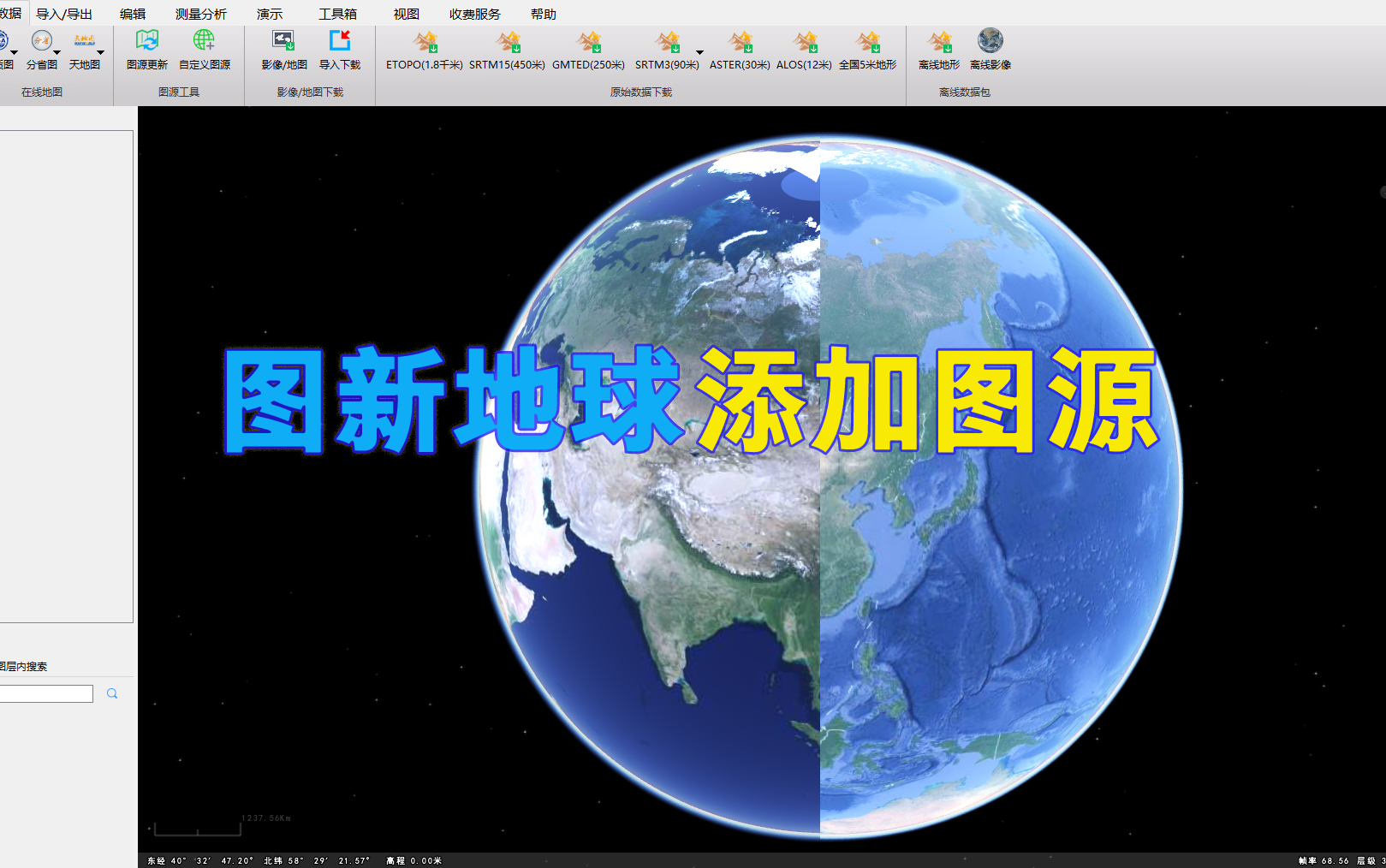
Task: Open the 导入/导出 menu
Action: point(64,14)
